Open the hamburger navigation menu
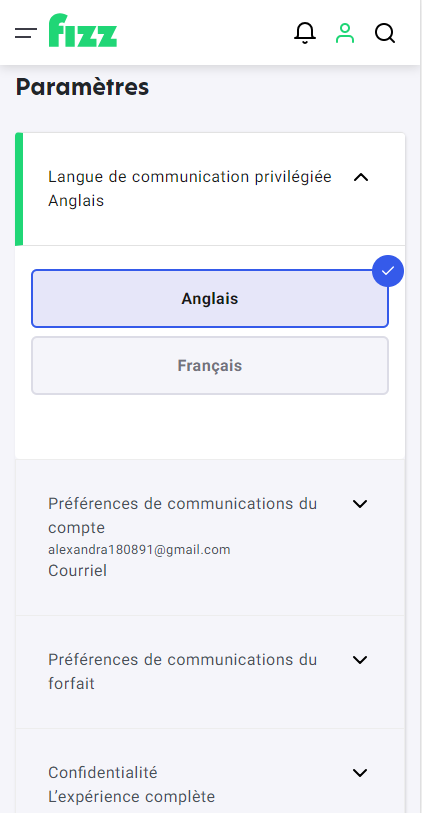422x813 pixels. [x=26, y=34]
